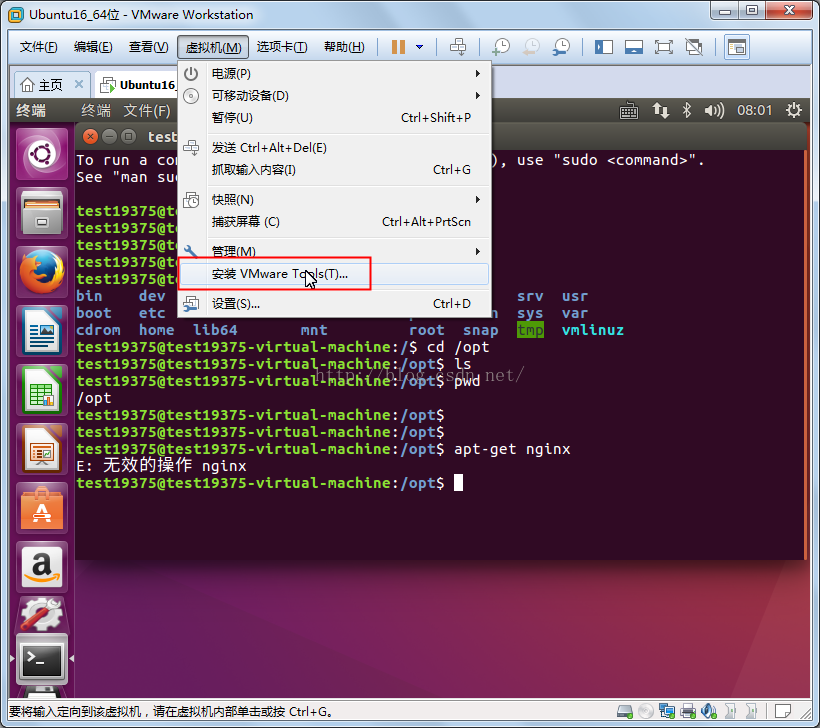Screen dimensions: 820x728
Task: Click the console view toolbar icon
Action: [736, 47]
